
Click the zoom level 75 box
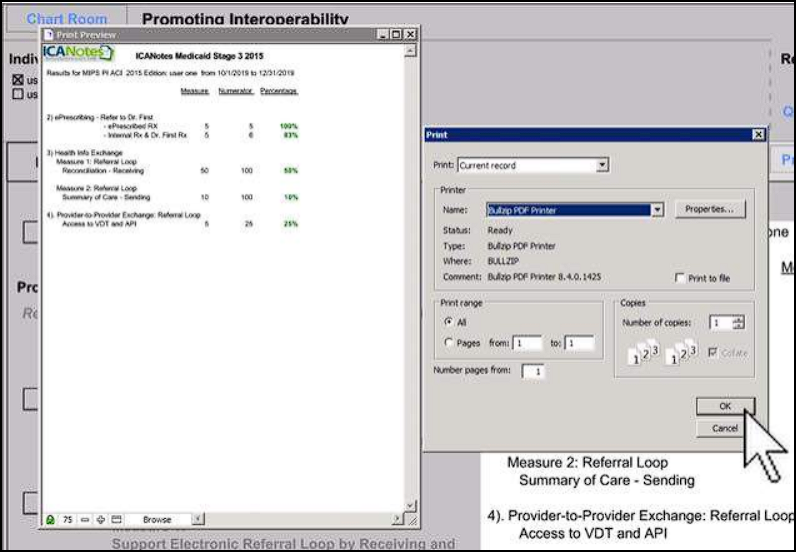pyautogui.click(x=67, y=519)
